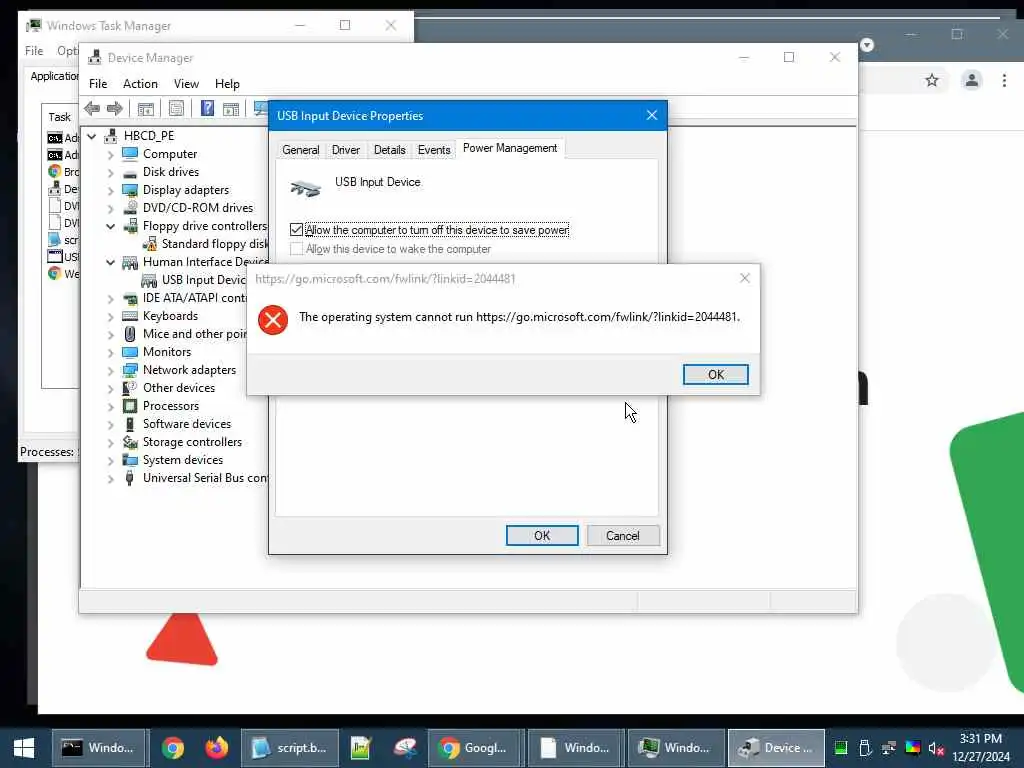The height and width of the screenshot is (768, 1024).
Task: Expand the Disk drives category
Action: (110, 172)
